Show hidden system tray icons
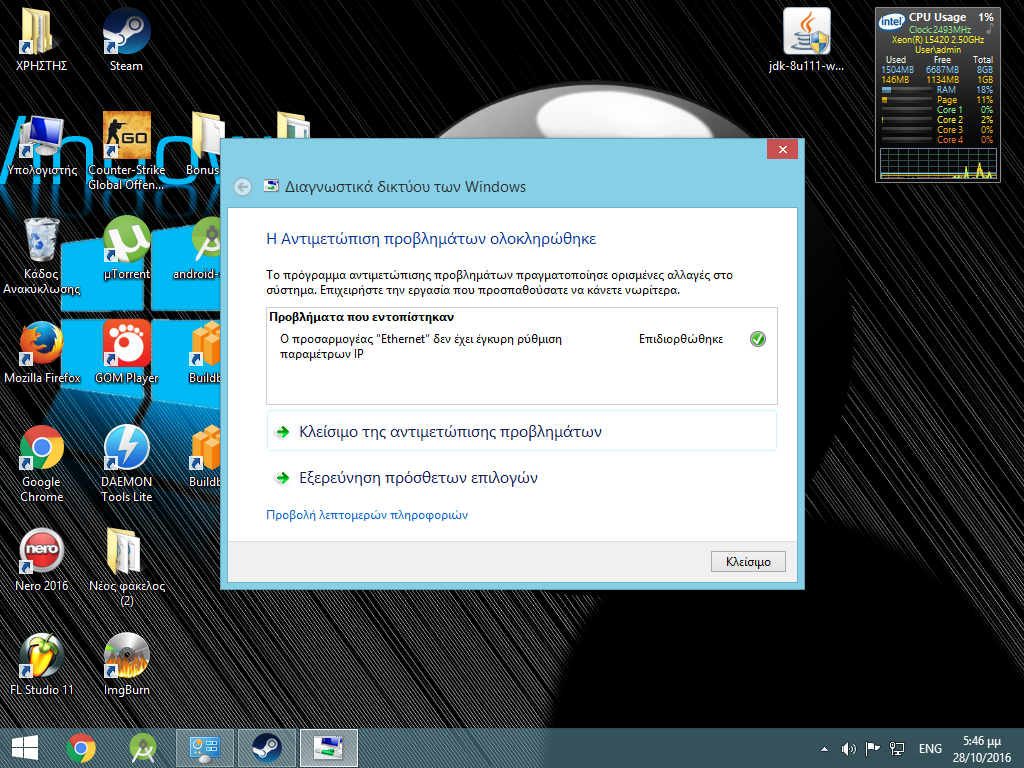1024x768 pixels. [x=824, y=748]
